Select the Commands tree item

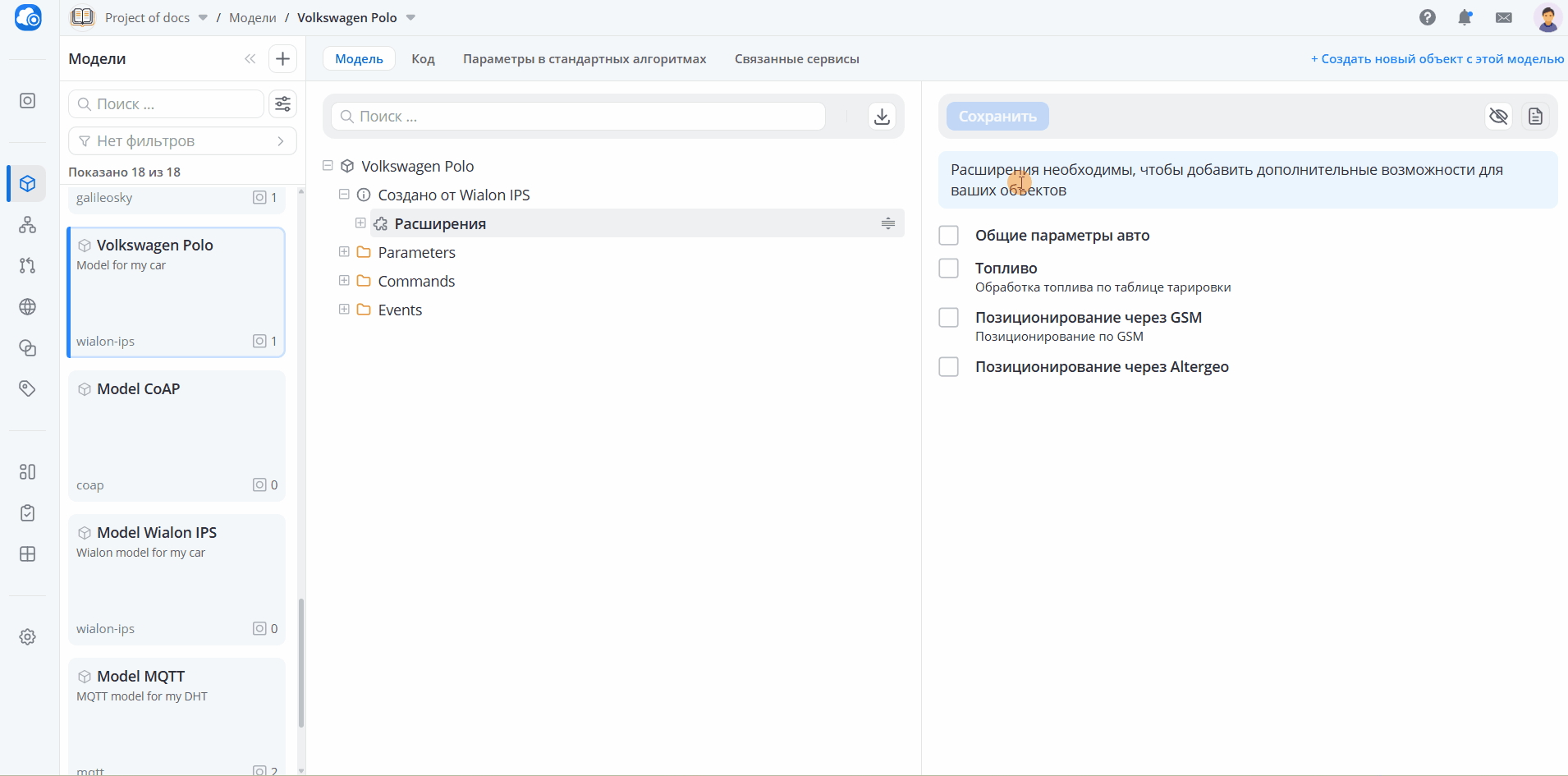(x=416, y=281)
